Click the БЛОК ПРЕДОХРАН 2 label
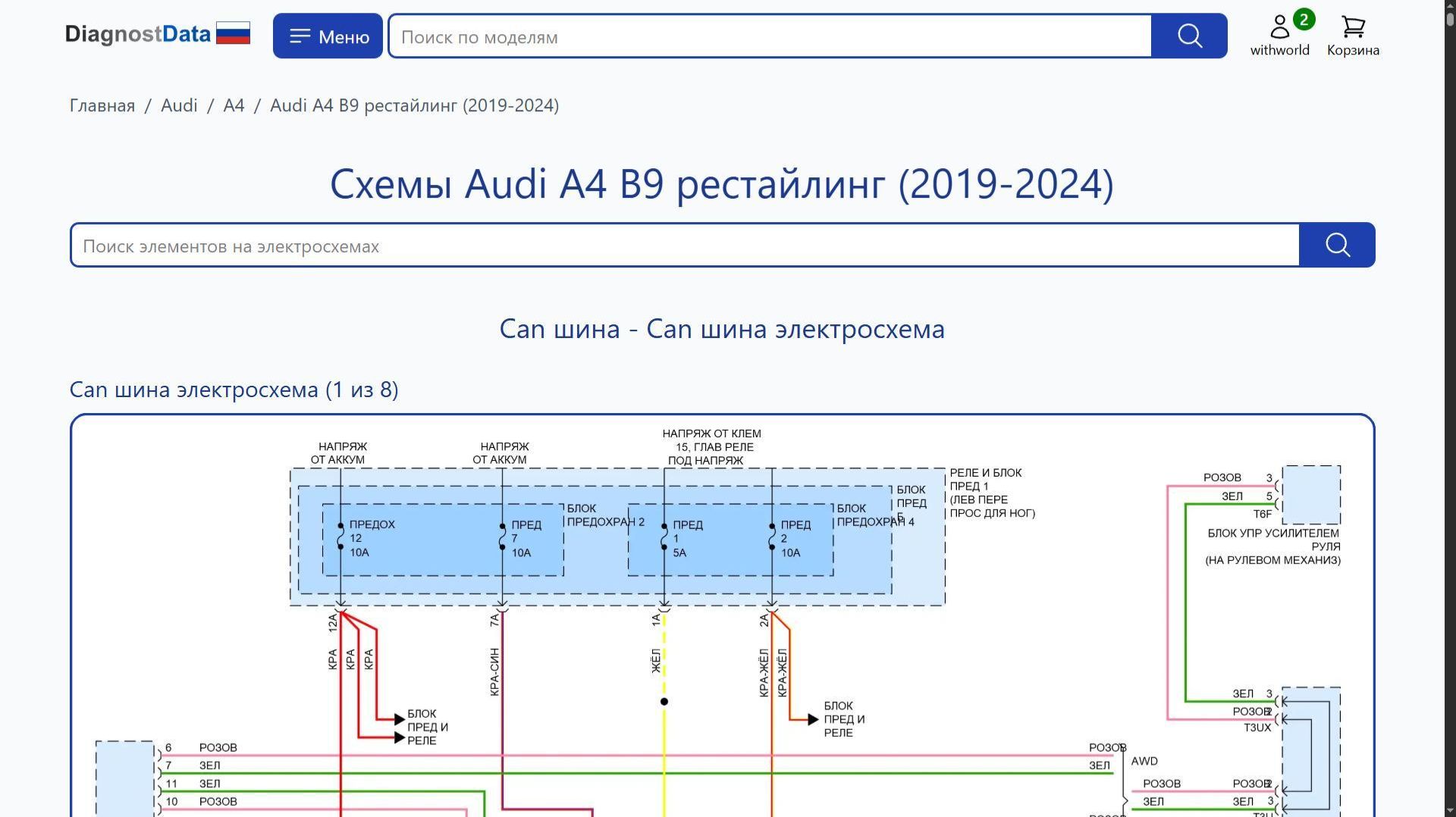 point(606,515)
